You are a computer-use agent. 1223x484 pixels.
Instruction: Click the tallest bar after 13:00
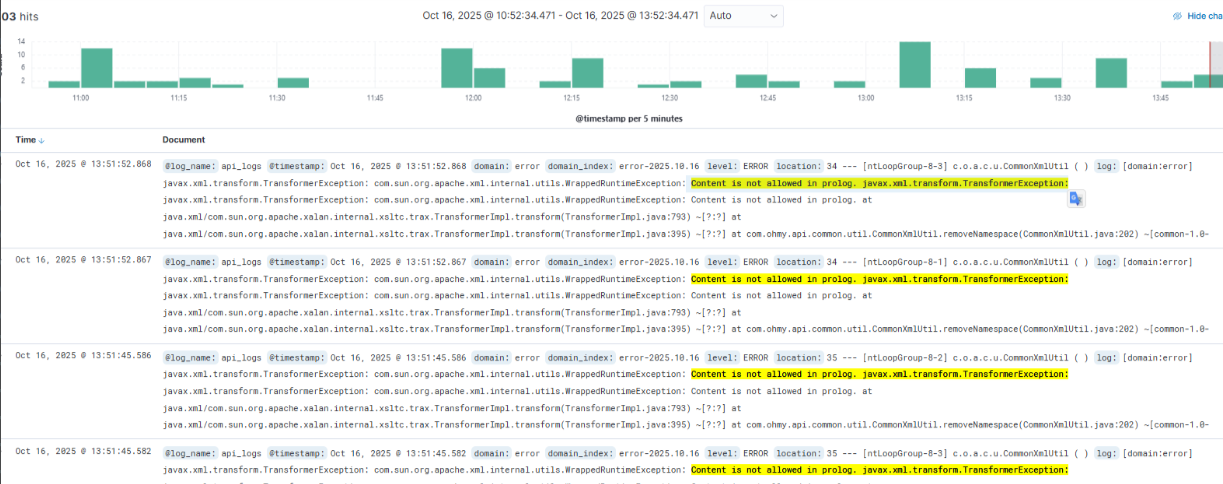(x=915, y=65)
